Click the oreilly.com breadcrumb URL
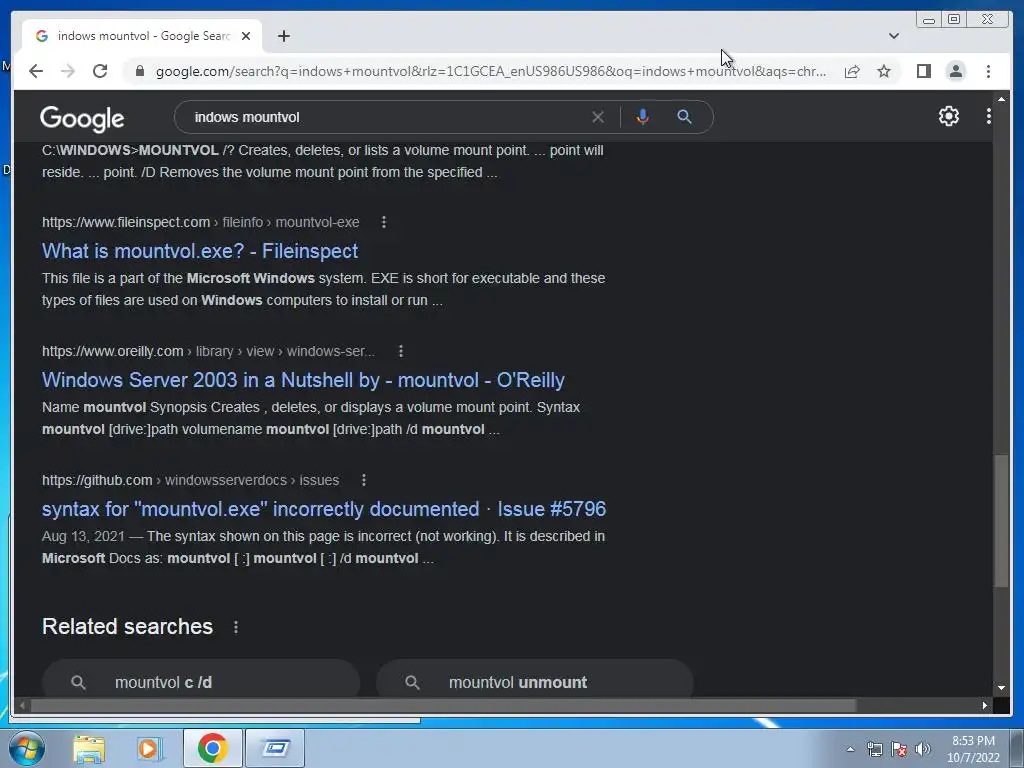The height and width of the screenshot is (768, 1024). click(208, 351)
